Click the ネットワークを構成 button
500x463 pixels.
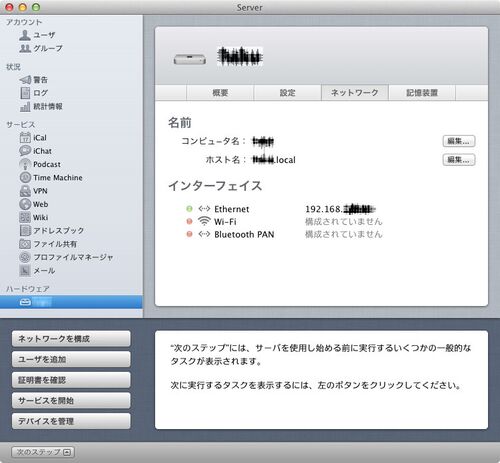pos(71,339)
